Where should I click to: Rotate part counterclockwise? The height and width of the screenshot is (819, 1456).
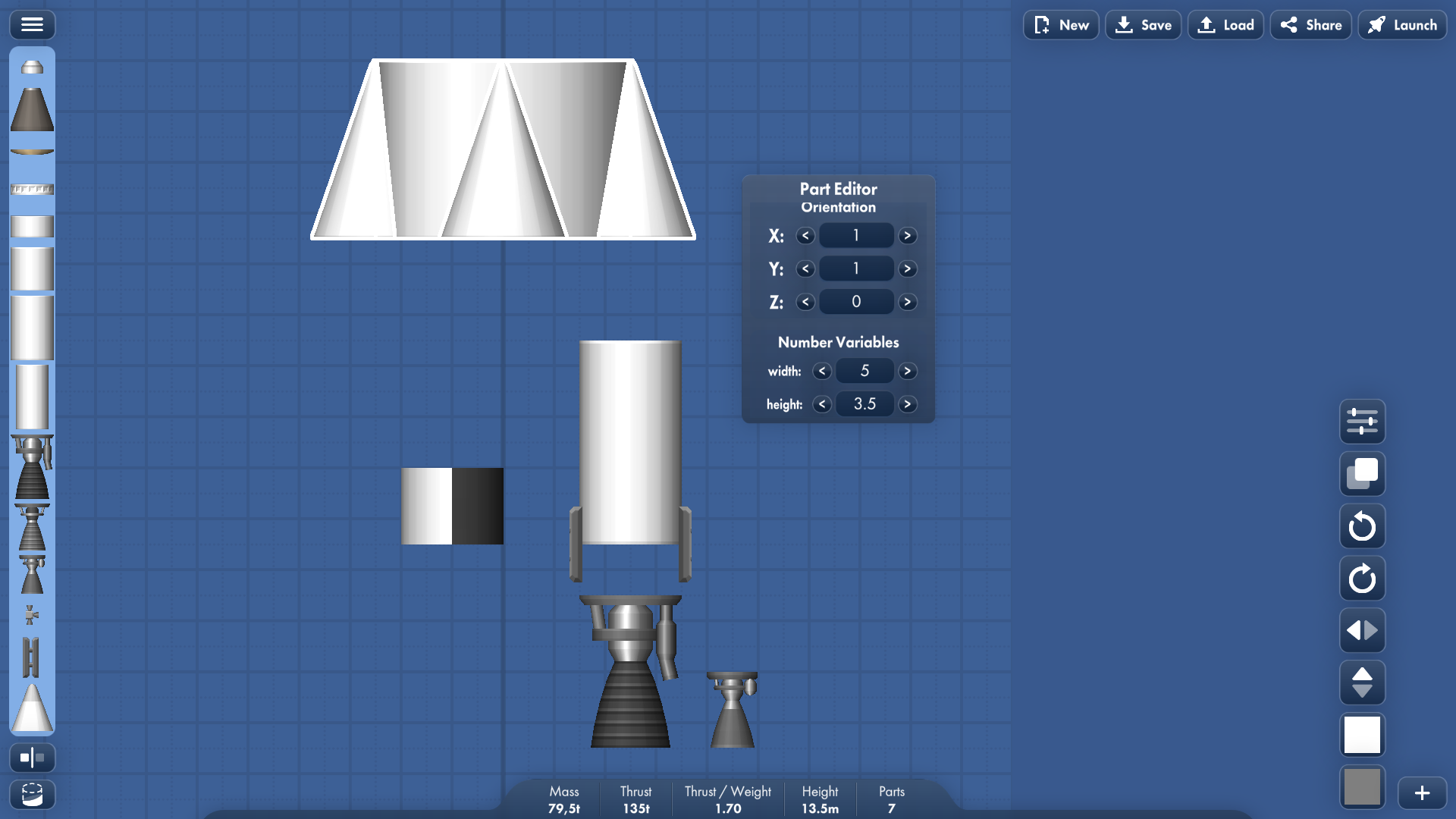click(1362, 526)
